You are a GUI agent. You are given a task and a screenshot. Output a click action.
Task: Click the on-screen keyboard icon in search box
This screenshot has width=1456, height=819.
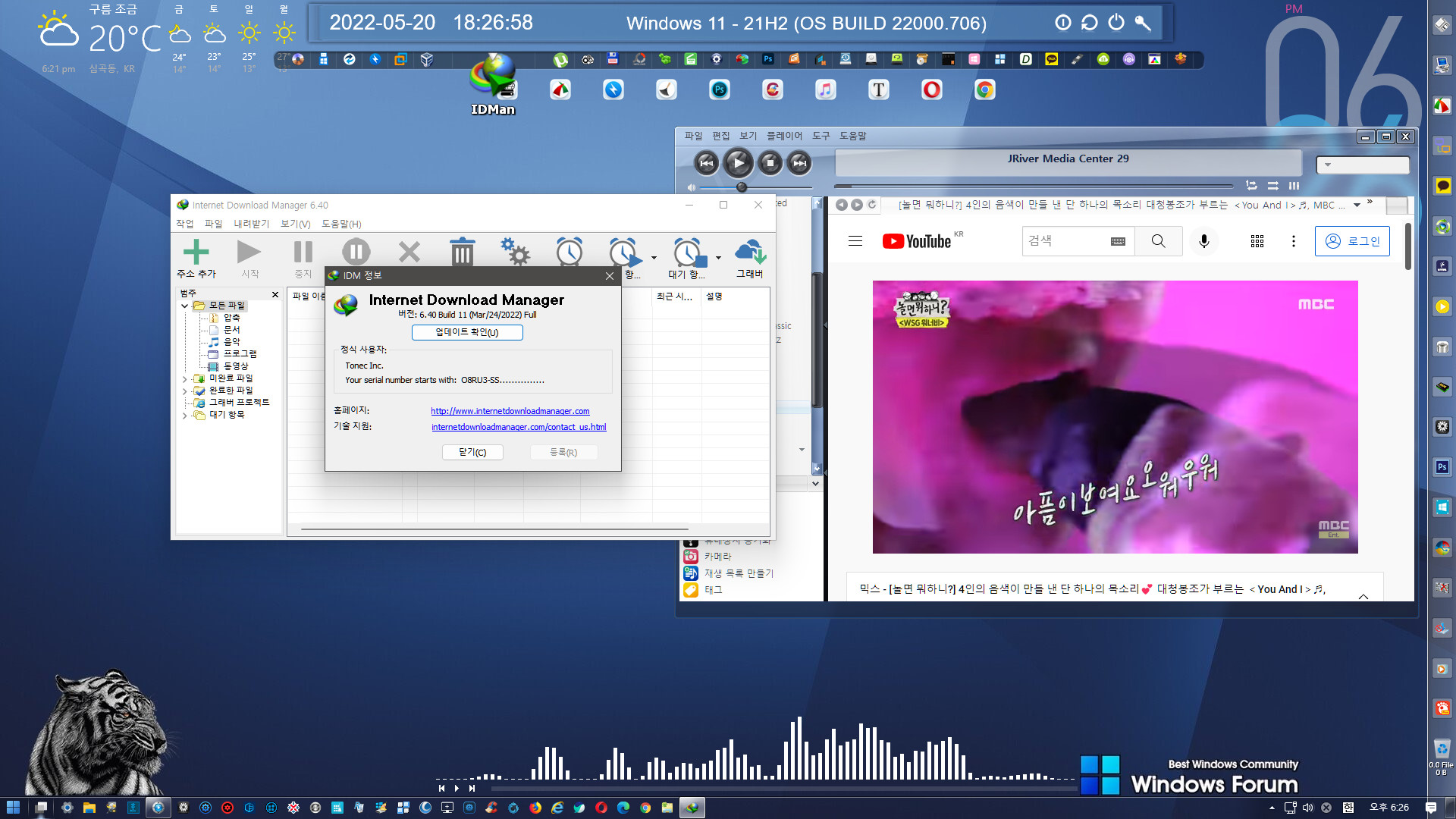point(1118,241)
